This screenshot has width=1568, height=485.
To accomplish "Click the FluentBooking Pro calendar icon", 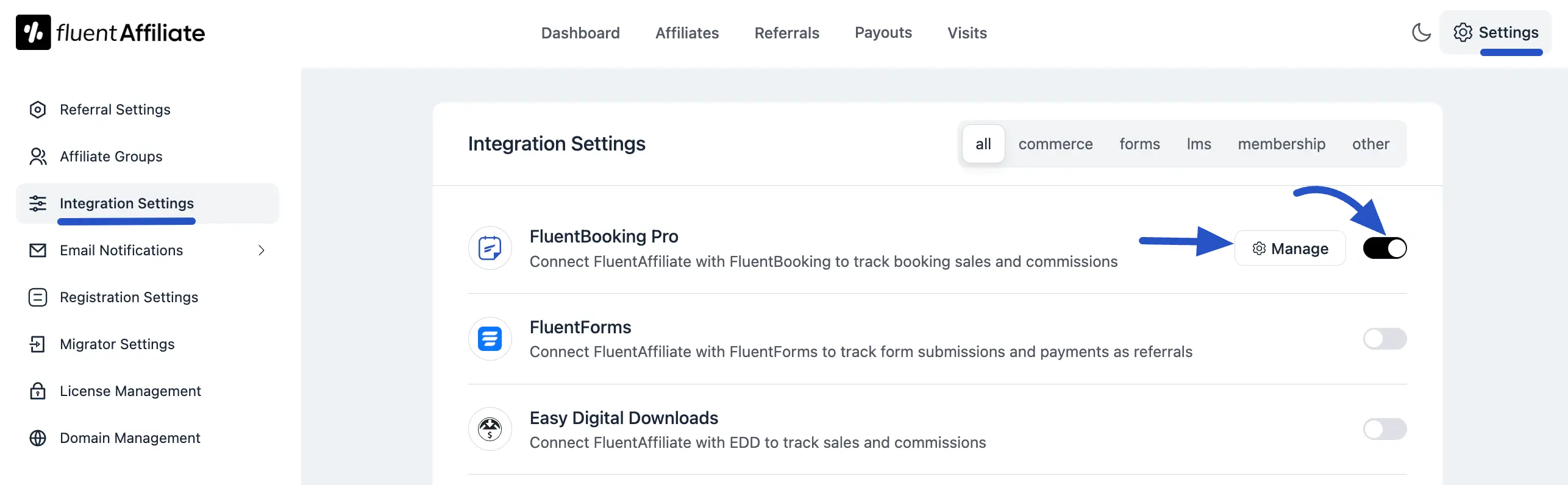I will (490, 248).
